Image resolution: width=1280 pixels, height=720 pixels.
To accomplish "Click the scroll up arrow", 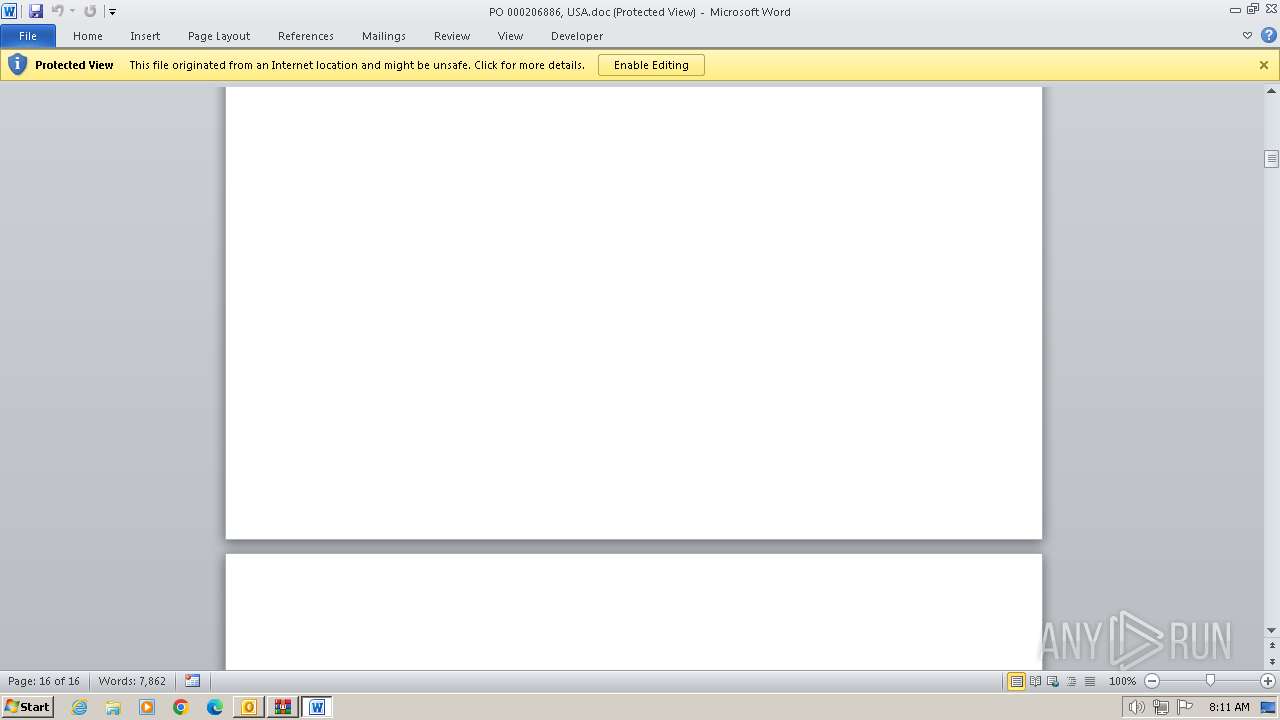I will click(1272, 90).
